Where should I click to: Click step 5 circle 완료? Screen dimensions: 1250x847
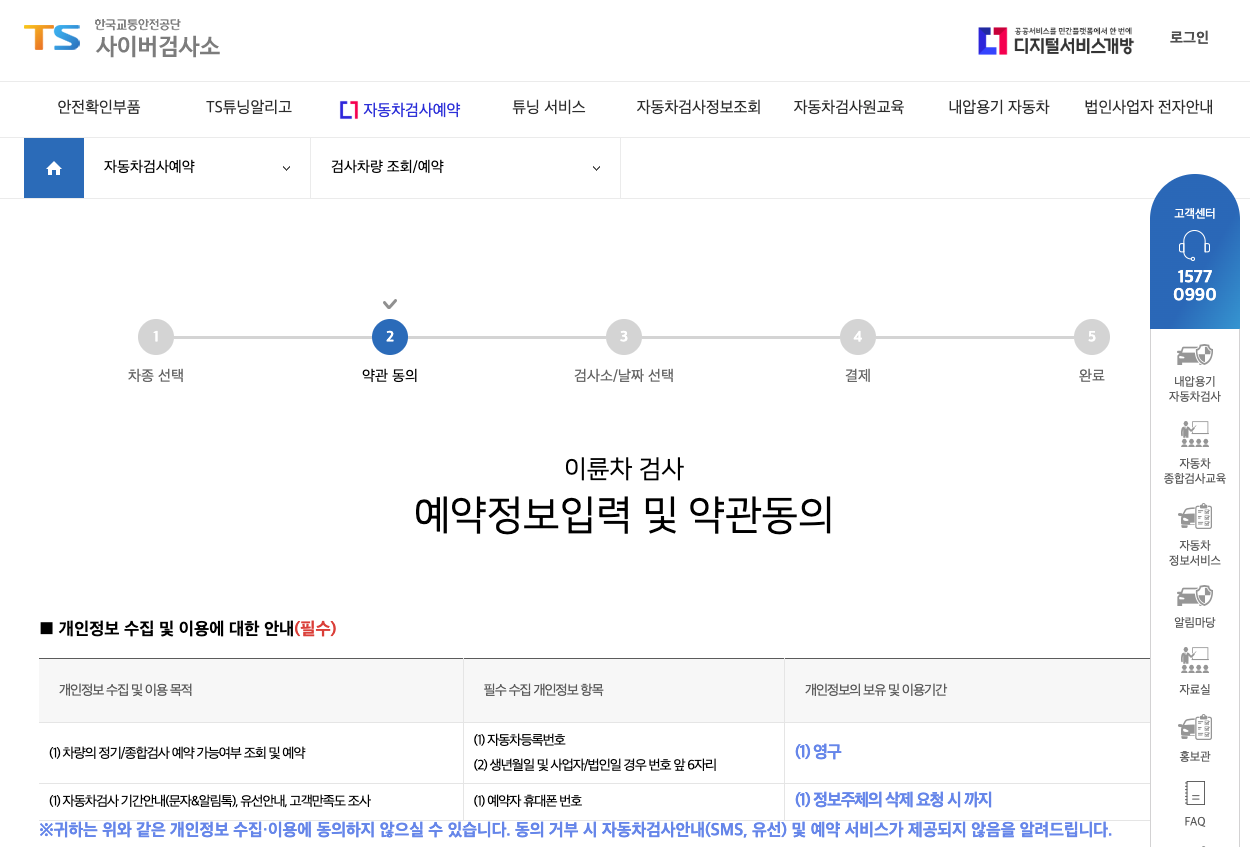(1092, 337)
